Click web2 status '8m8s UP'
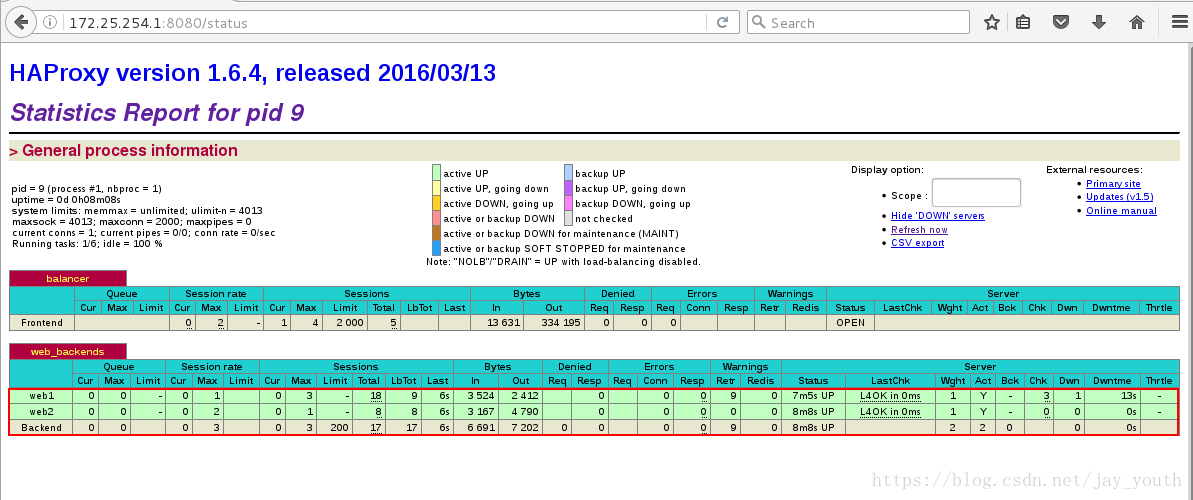This screenshot has width=1193, height=500. (x=813, y=412)
